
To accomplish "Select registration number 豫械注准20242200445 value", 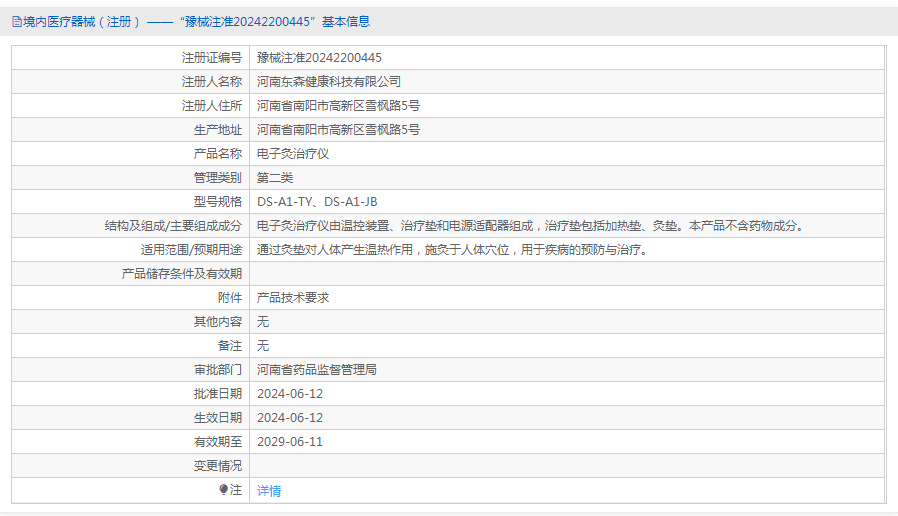I will tap(319, 58).
